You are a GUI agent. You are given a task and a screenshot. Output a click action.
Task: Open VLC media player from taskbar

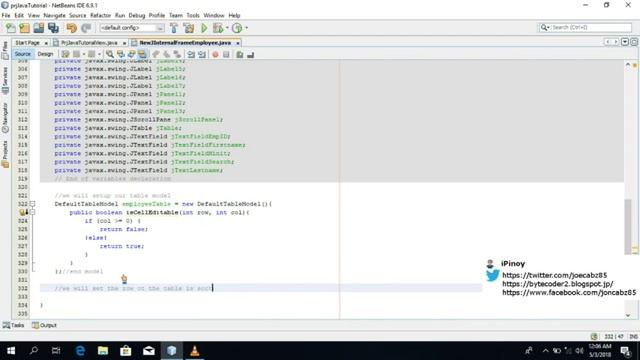pos(195,351)
